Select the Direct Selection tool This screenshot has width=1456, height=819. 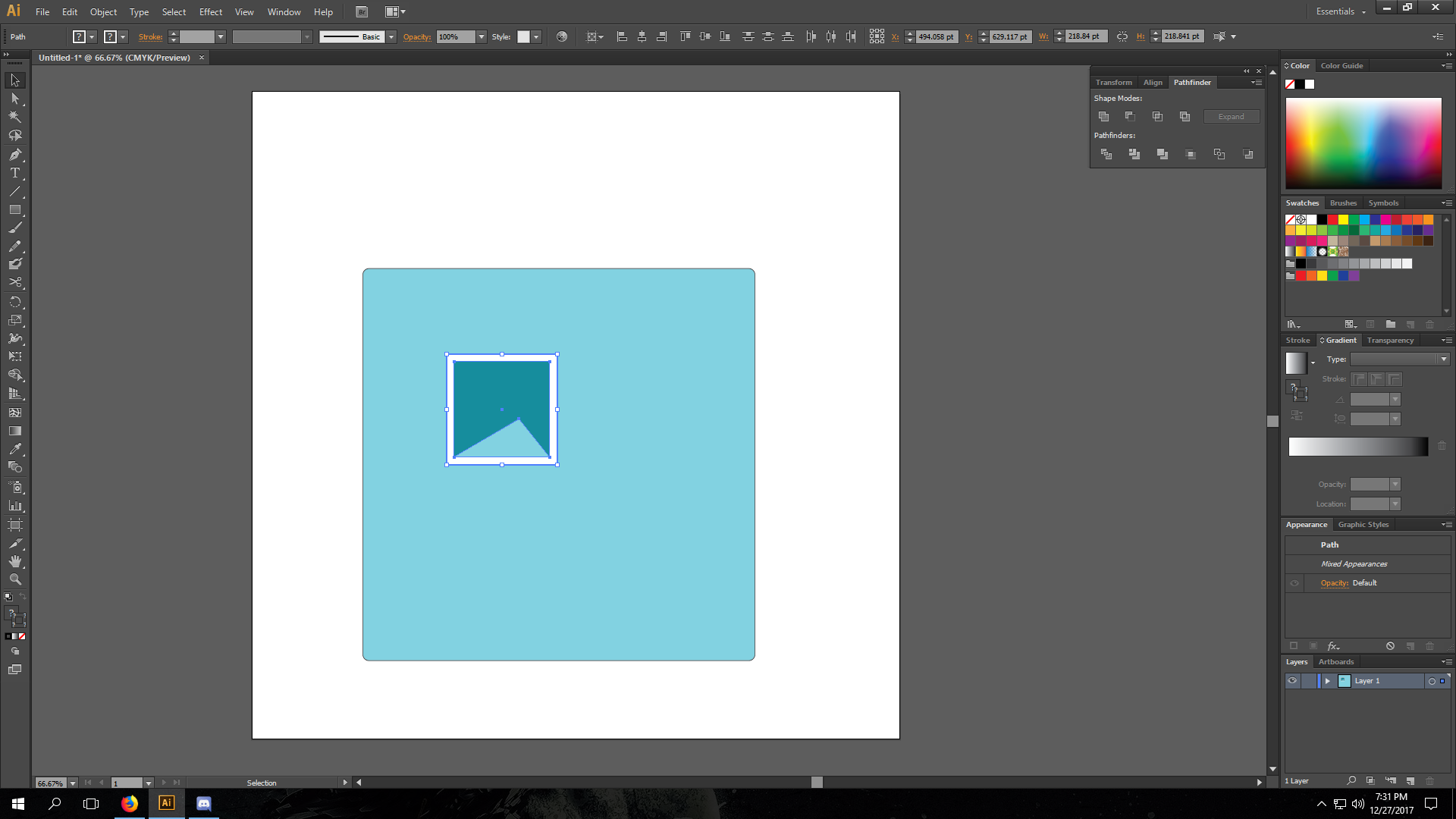(14, 99)
